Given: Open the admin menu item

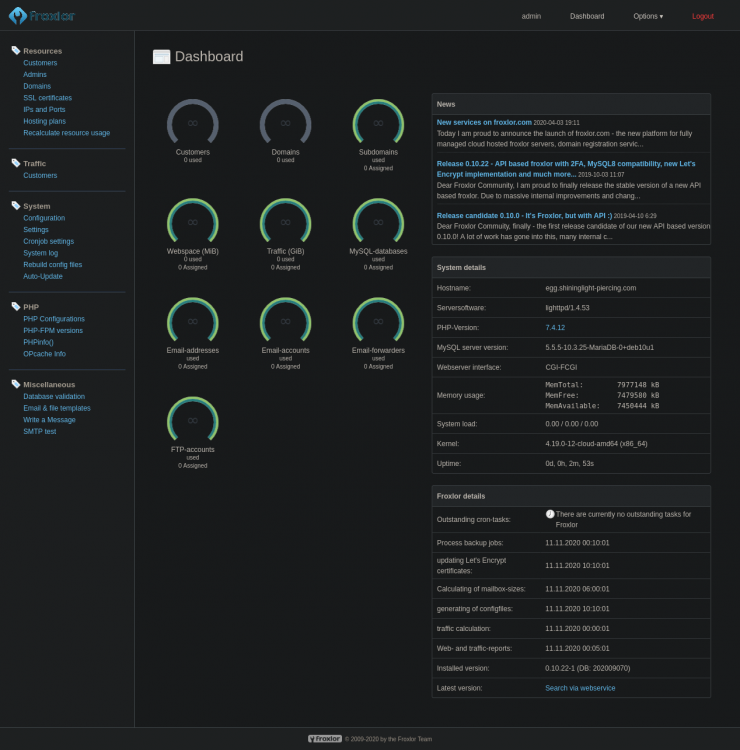Looking at the screenshot, I should 531,16.
